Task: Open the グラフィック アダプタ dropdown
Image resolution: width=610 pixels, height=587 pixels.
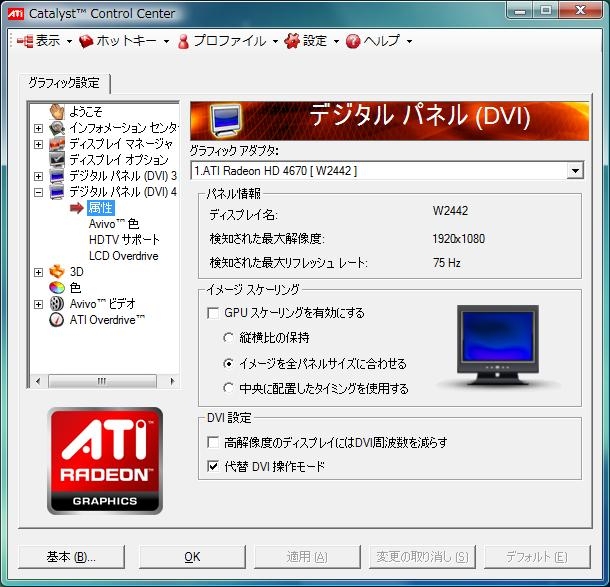Action: 575,170
